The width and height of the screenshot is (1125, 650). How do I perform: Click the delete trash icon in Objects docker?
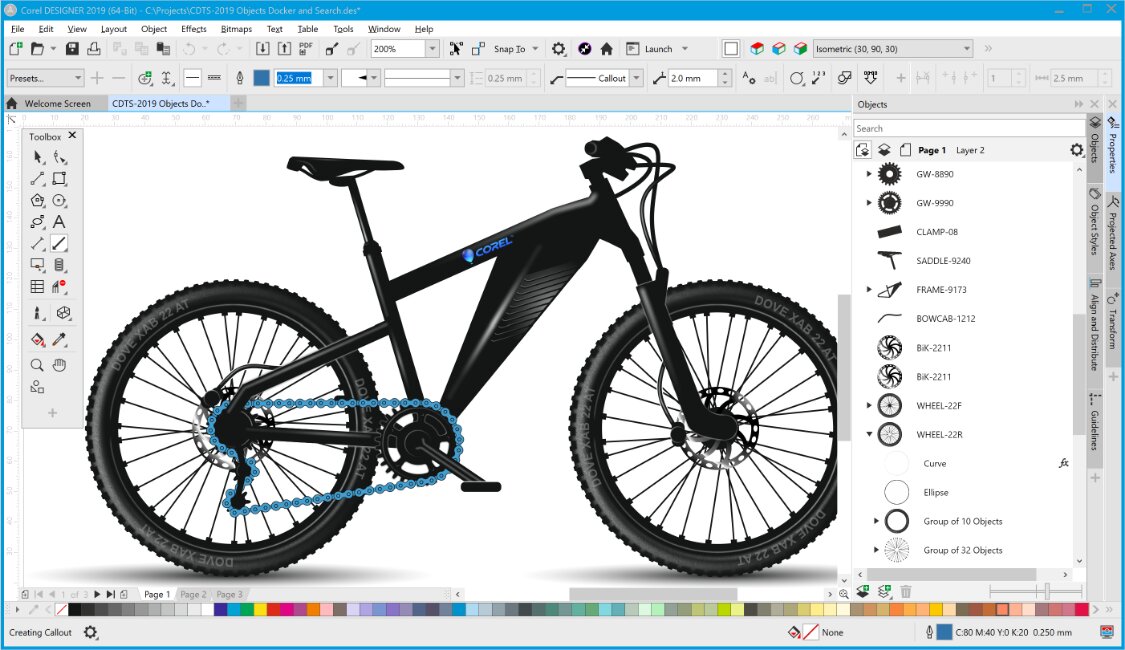[905, 592]
